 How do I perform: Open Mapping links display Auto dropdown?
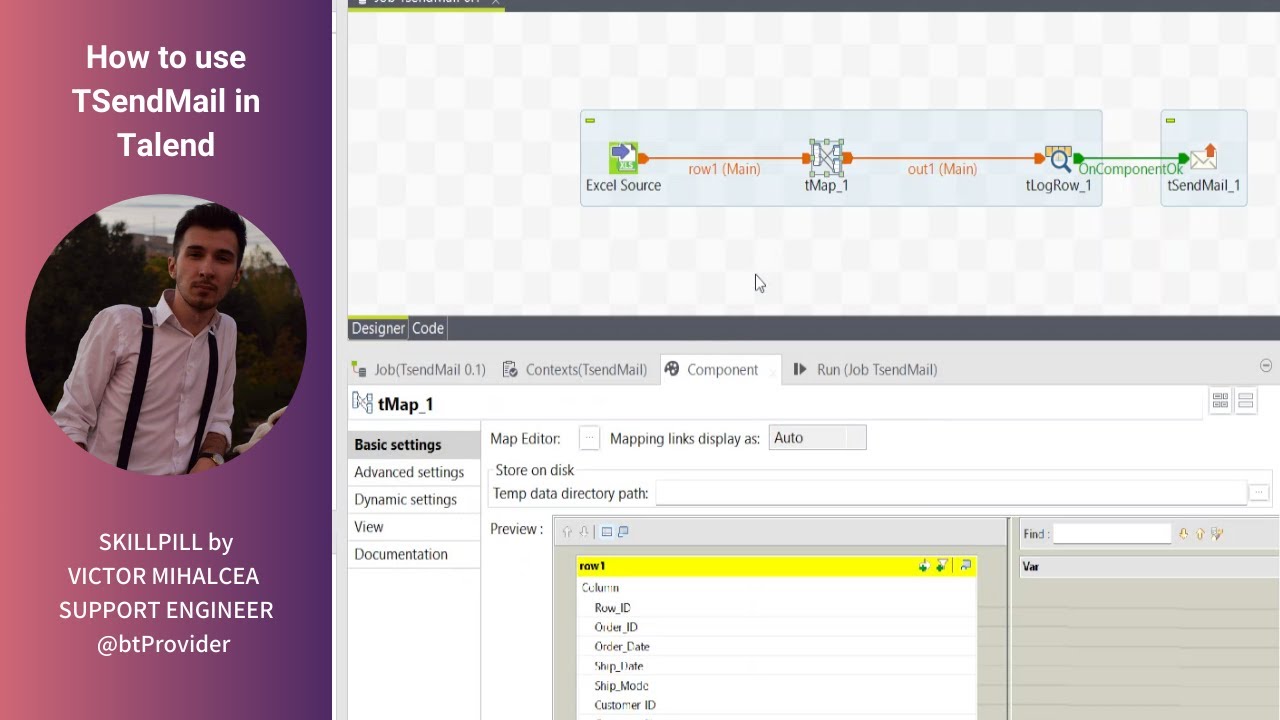(x=817, y=438)
